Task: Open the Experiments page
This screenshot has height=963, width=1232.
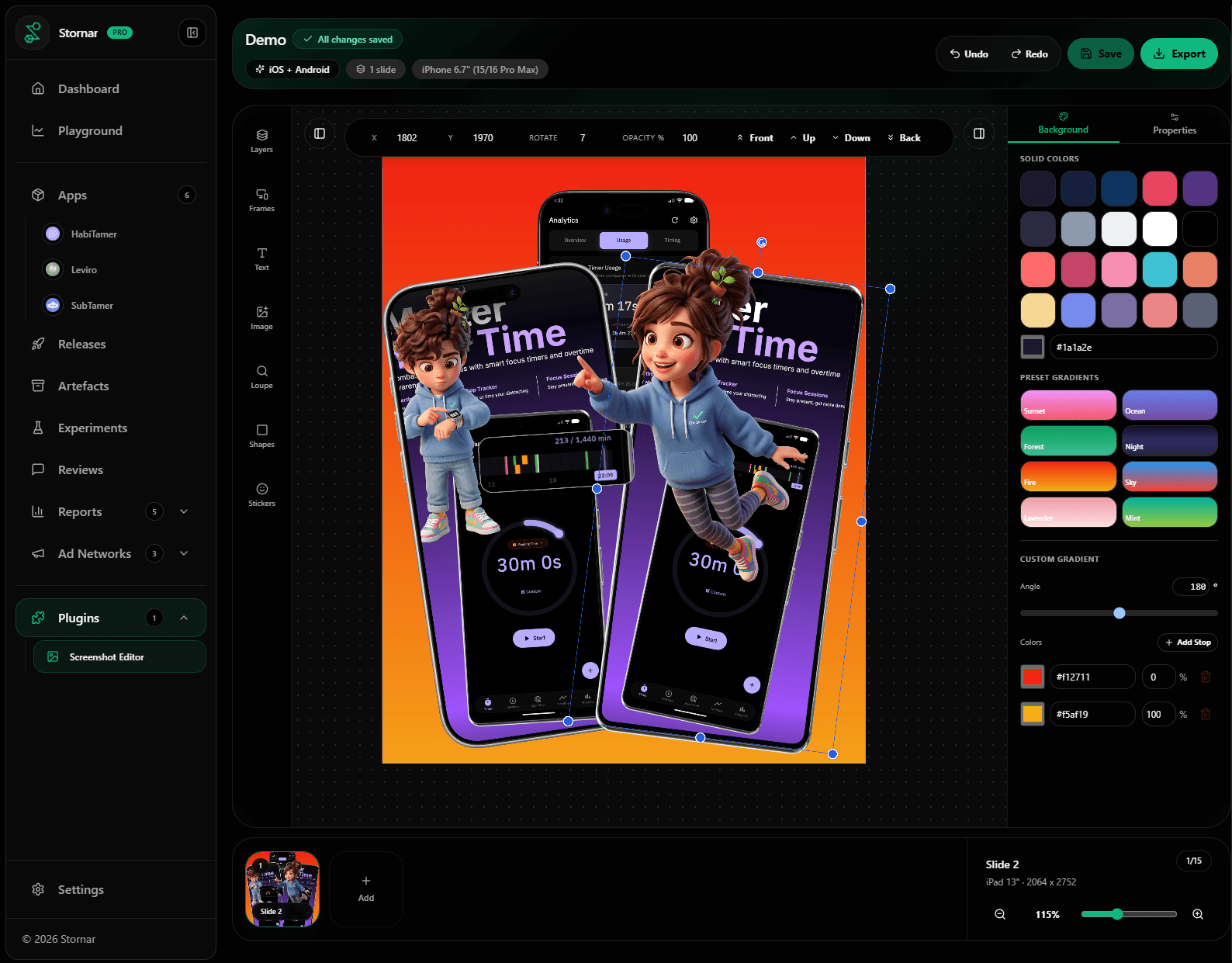Action: coord(111,428)
